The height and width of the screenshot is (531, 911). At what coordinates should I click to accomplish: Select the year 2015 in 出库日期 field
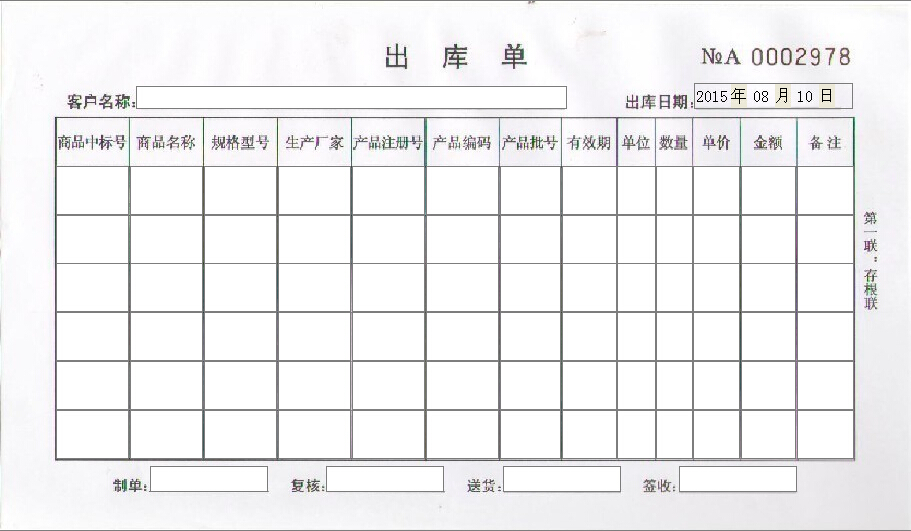[x=712, y=96]
